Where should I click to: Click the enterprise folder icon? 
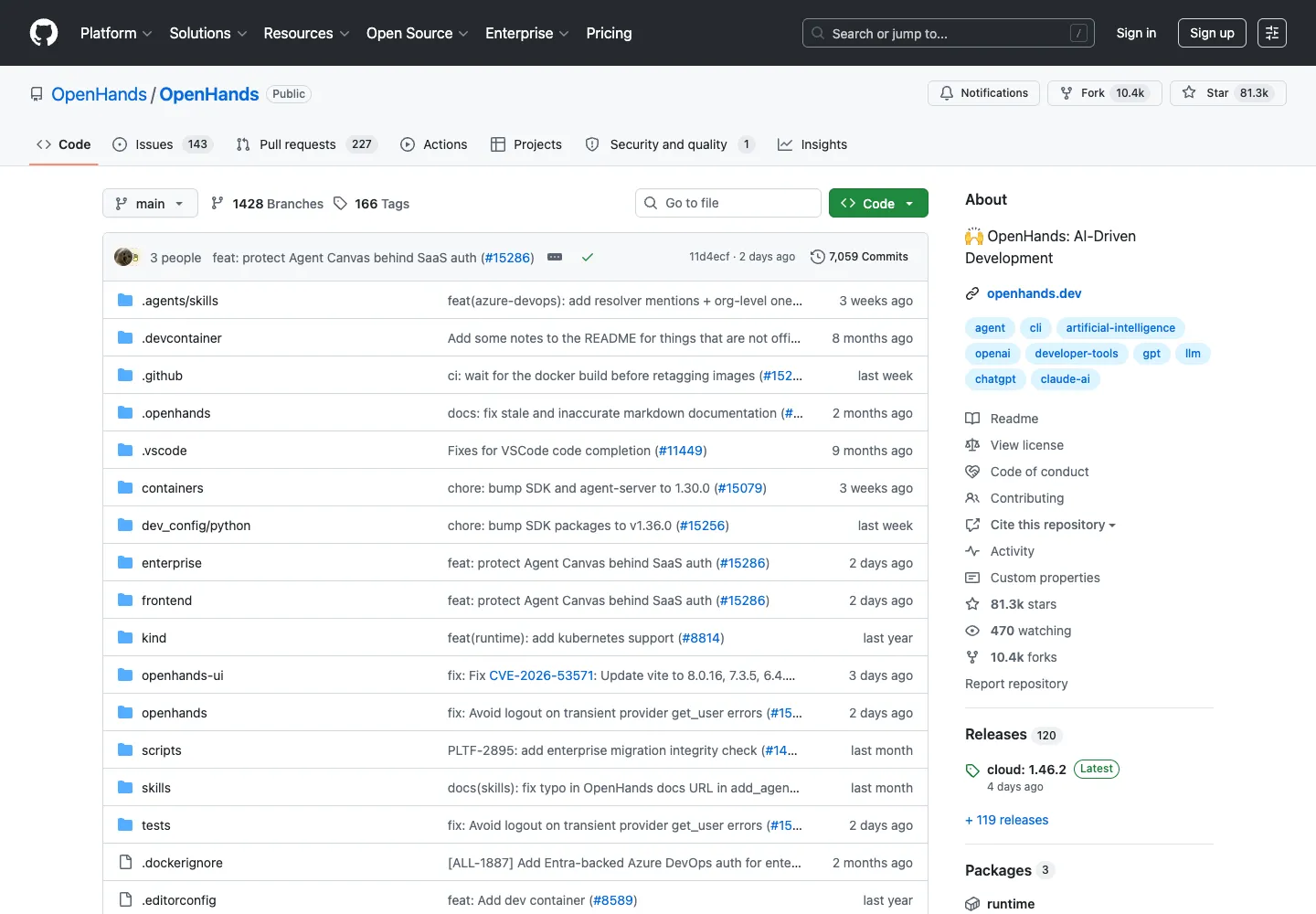125,562
